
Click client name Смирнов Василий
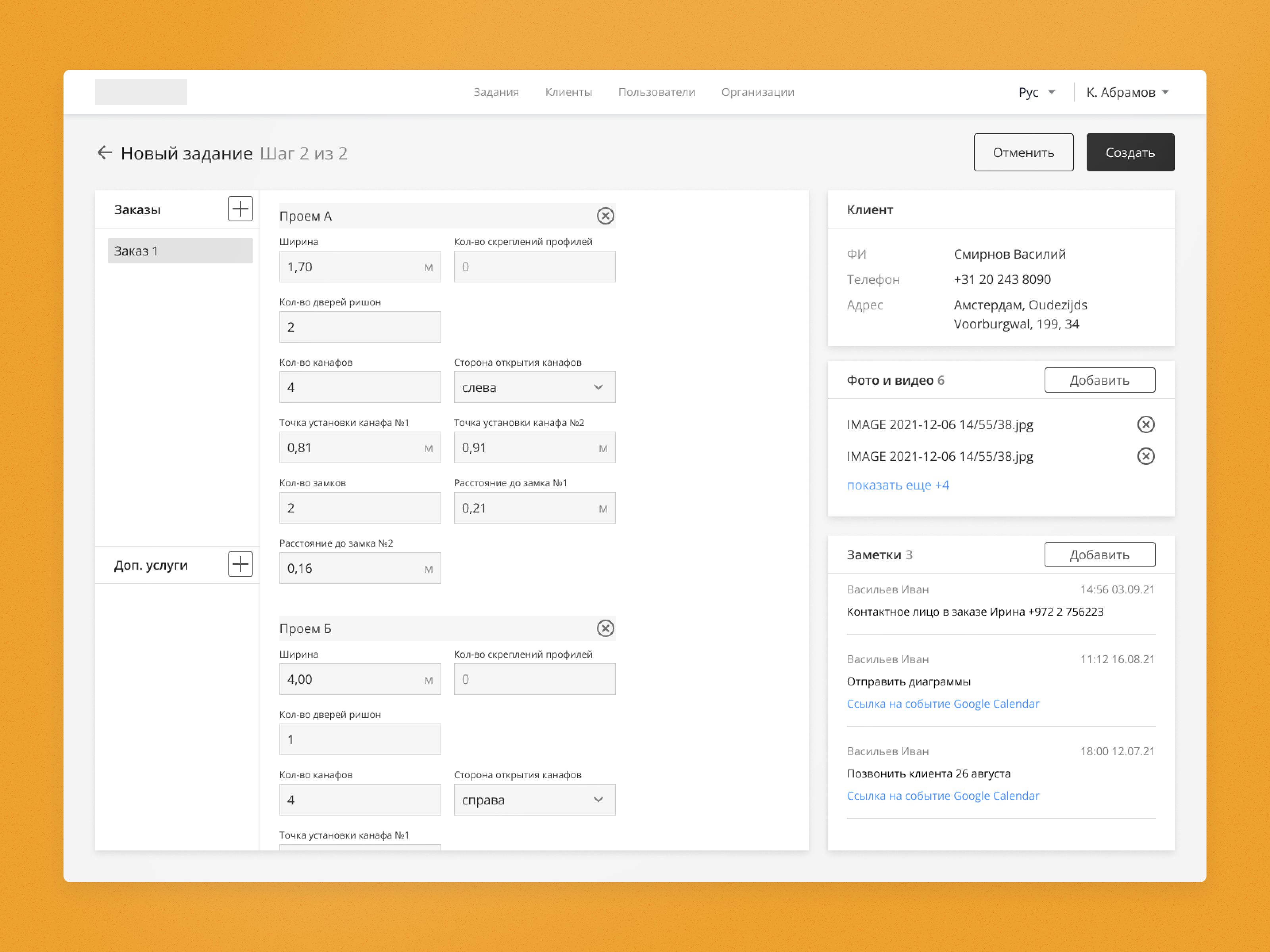point(1009,254)
